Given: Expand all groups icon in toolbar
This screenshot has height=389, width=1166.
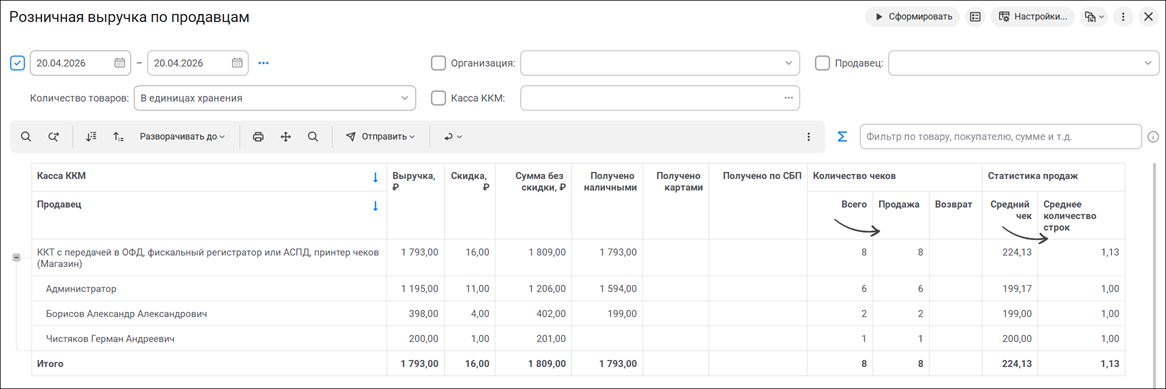Looking at the screenshot, I should [x=118, y=137].
